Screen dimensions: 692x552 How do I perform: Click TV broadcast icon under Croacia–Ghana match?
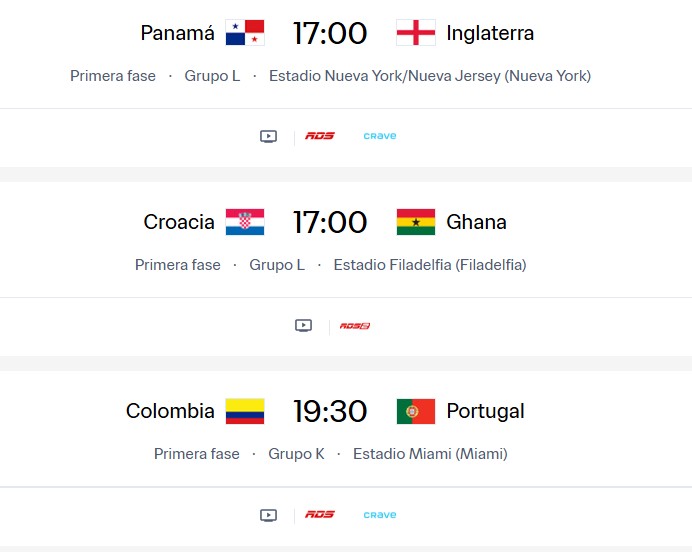point(303,326)
